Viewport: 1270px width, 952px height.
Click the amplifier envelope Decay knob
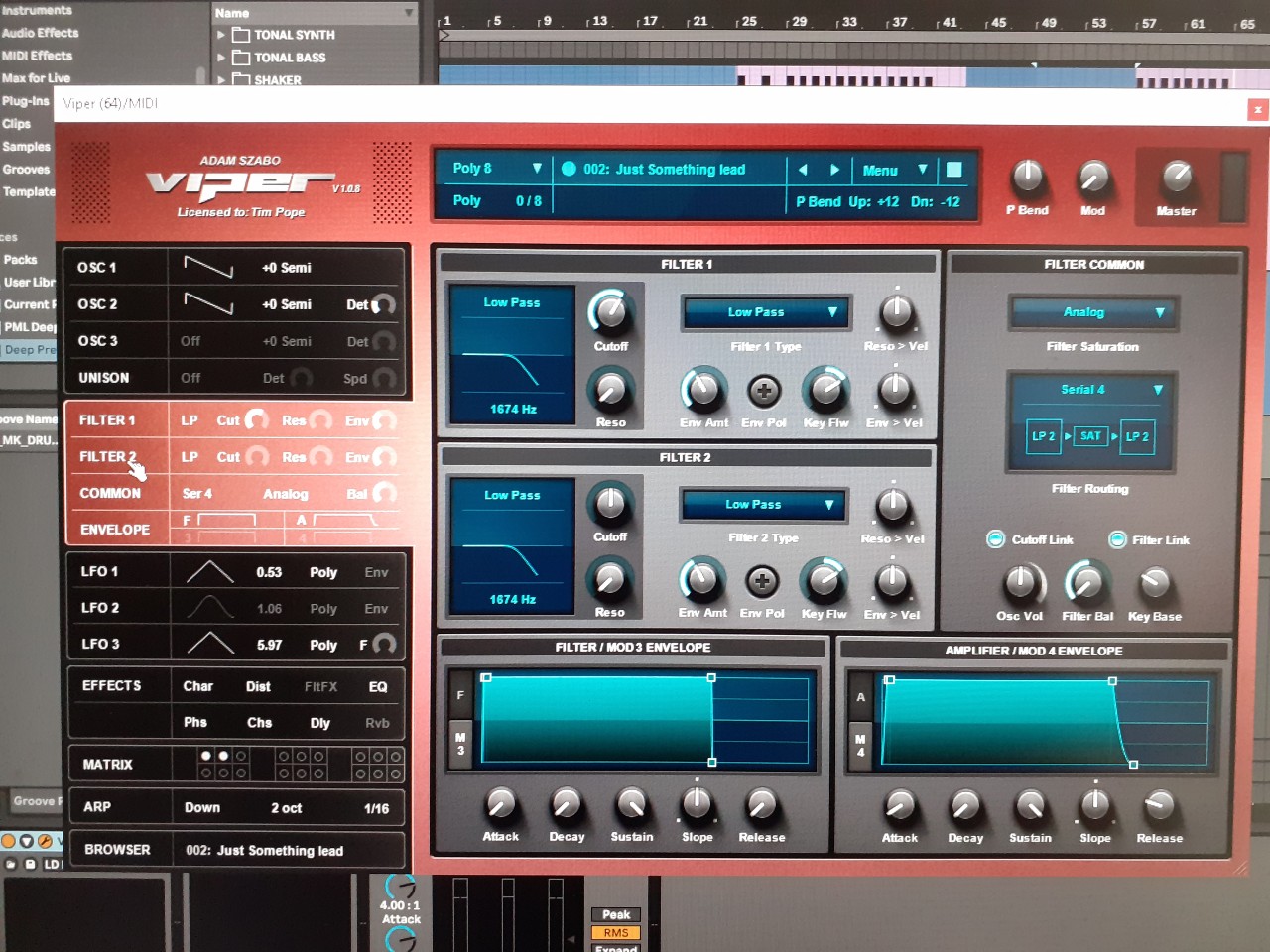pyautogui.click(x=964, y=805)
